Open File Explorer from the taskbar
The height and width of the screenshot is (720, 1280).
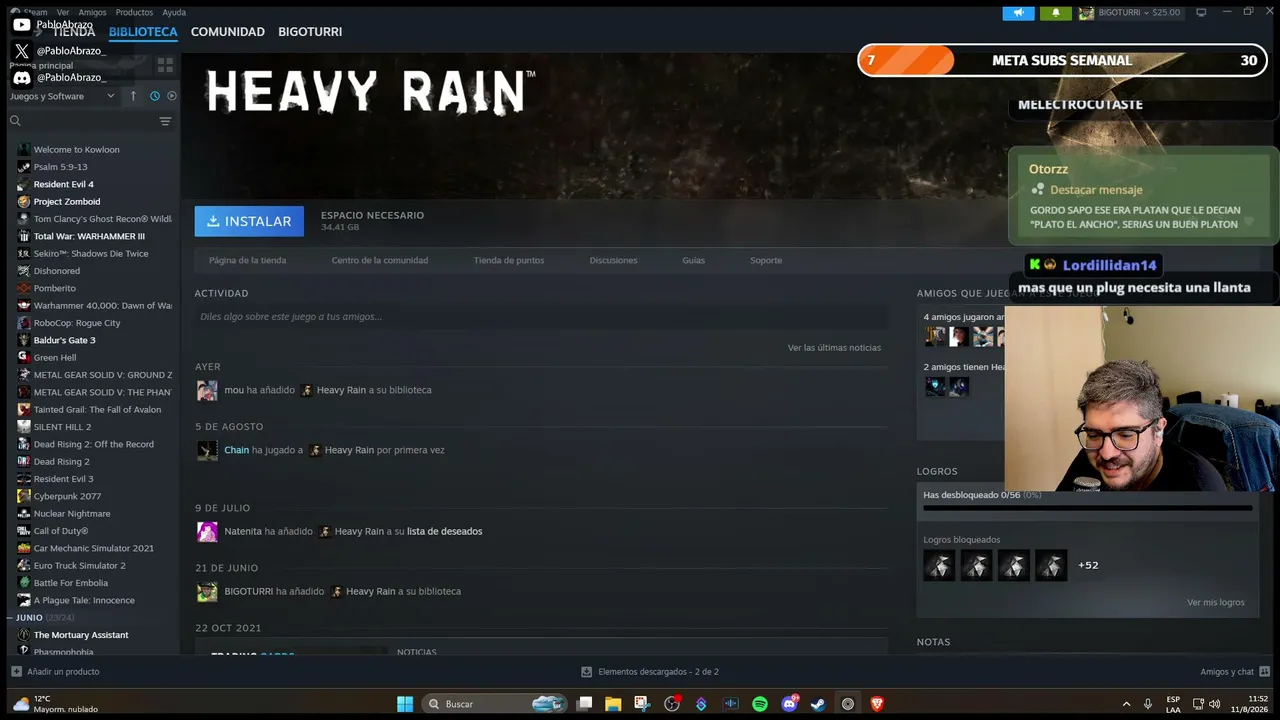coord(613,704)
